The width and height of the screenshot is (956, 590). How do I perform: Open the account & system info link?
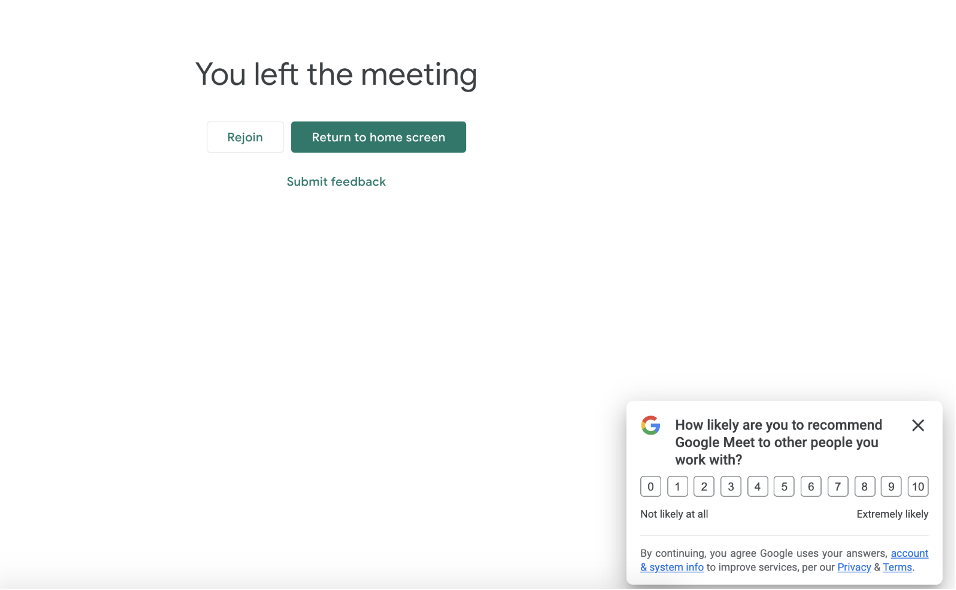672,567
